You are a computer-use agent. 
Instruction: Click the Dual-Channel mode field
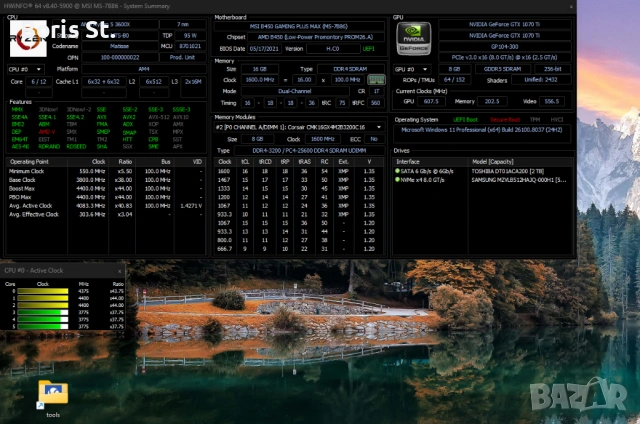coord(295,91)
